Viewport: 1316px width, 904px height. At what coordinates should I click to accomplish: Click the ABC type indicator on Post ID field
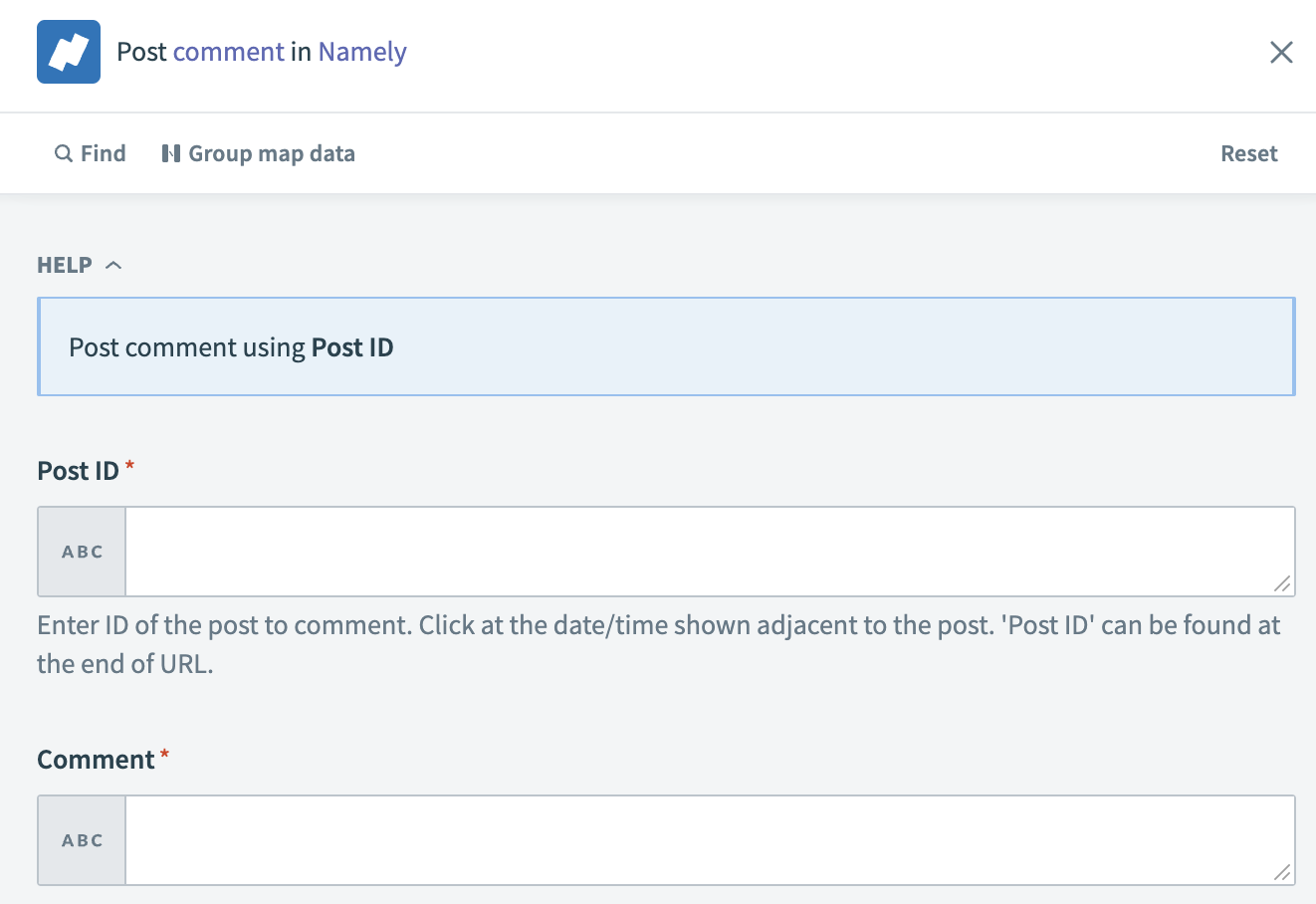(81, 551)
